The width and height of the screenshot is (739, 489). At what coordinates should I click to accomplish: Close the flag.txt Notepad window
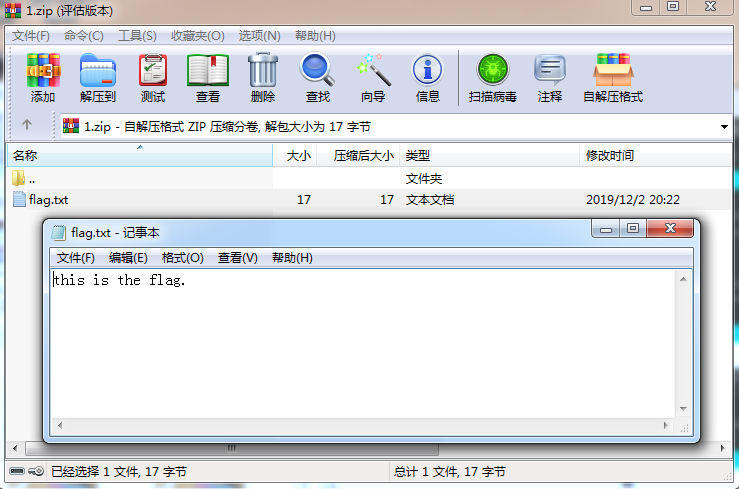[x=670, y=229]
